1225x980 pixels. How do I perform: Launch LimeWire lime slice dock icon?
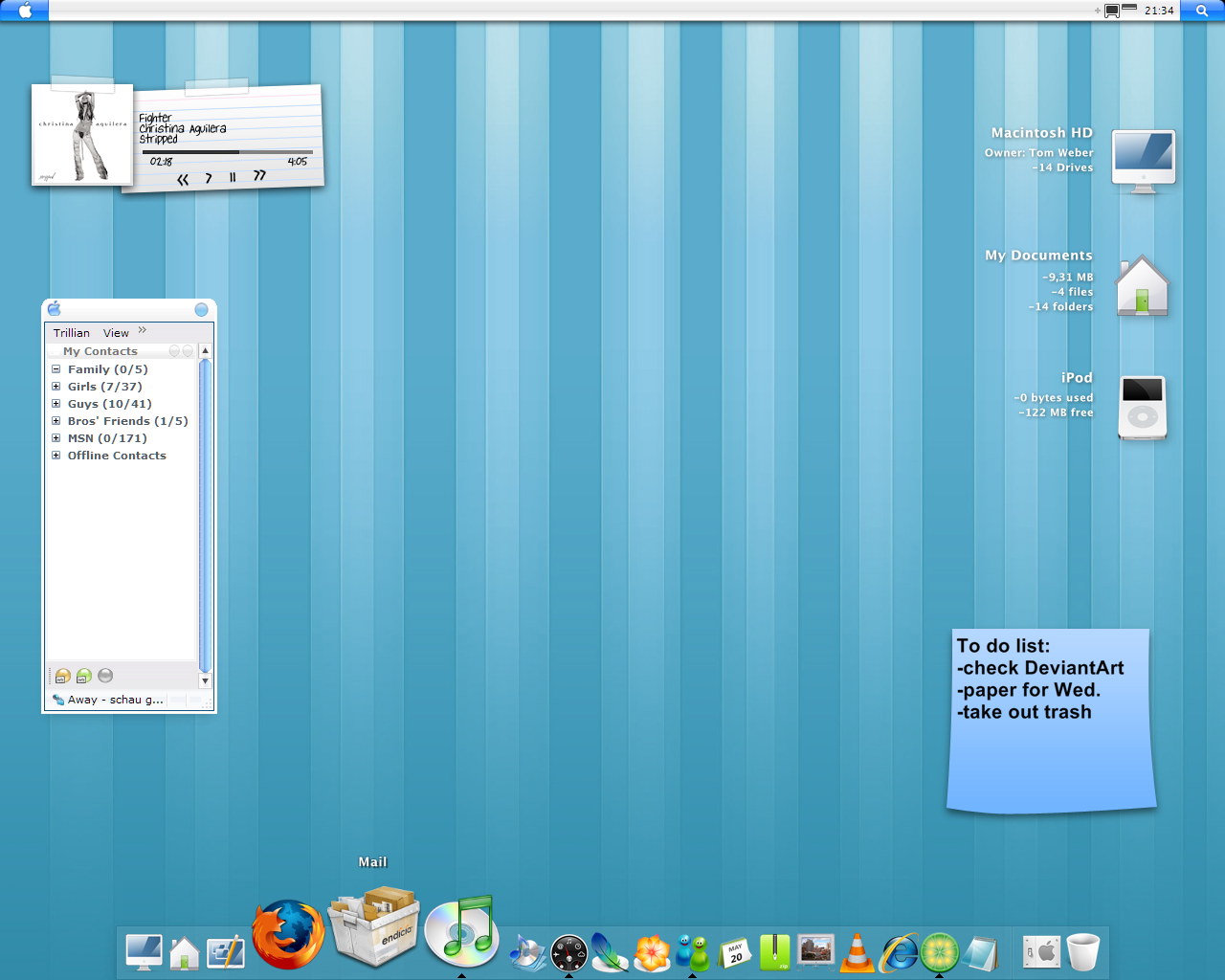(x=939, y=953)
